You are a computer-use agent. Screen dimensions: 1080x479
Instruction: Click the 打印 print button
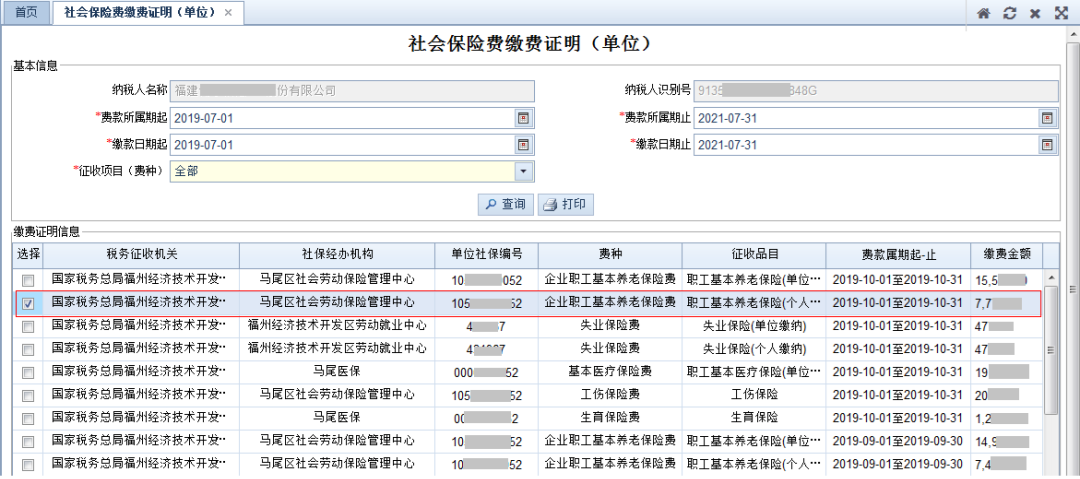click(x=565, y=204)
